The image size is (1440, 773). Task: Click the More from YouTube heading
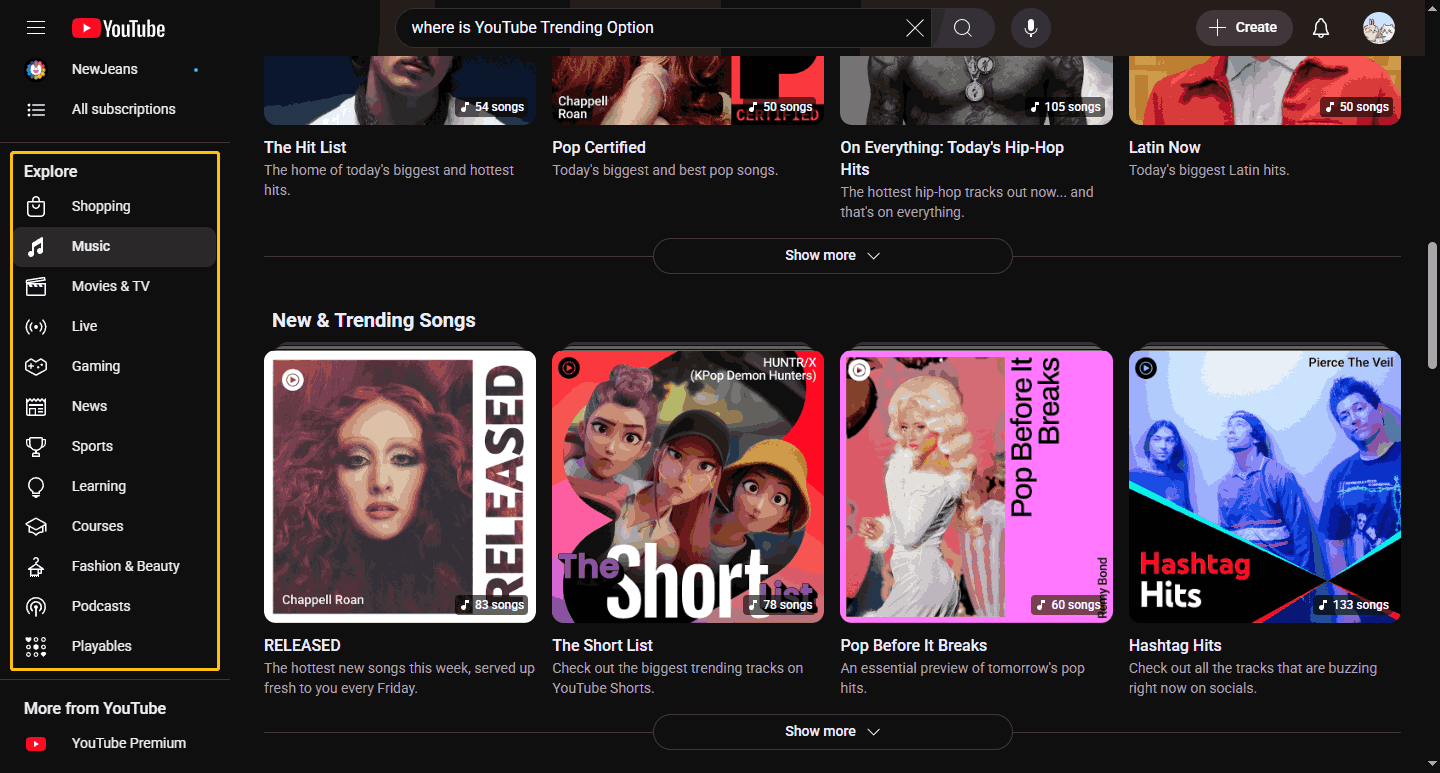pos(95,708)
